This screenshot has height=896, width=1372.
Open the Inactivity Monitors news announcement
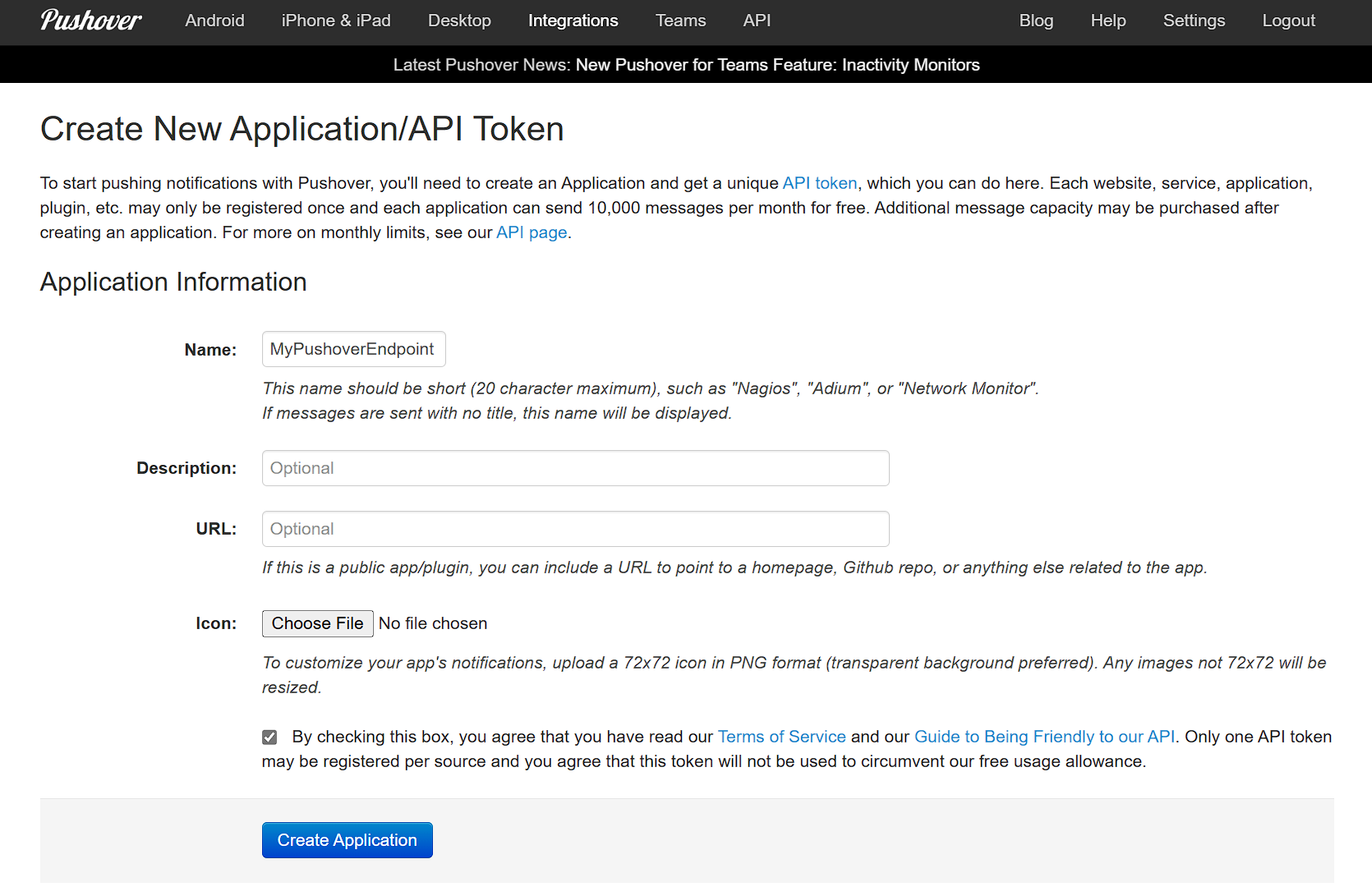pos(777,65)
